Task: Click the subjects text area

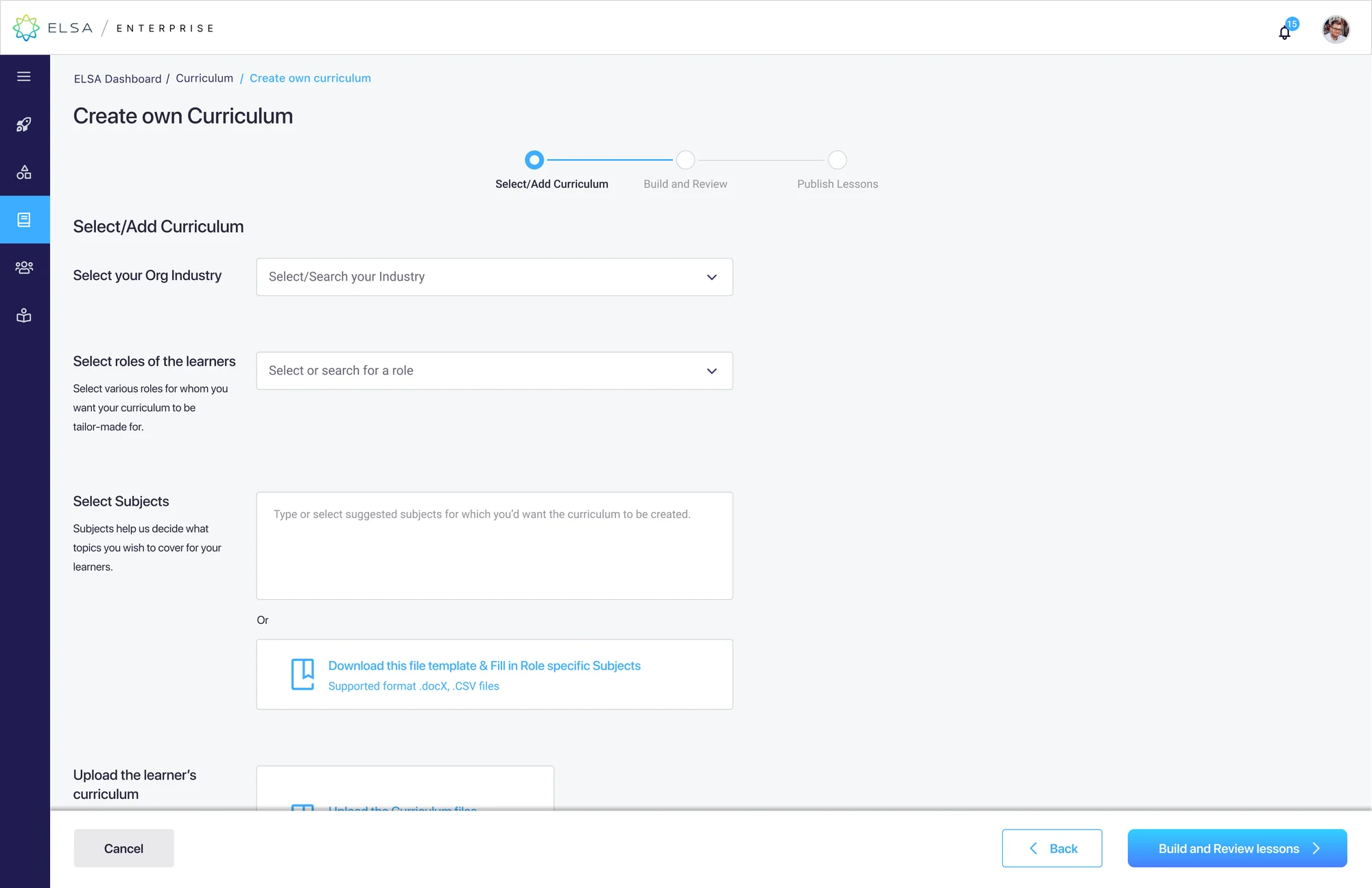Action: tap(494, 546)
